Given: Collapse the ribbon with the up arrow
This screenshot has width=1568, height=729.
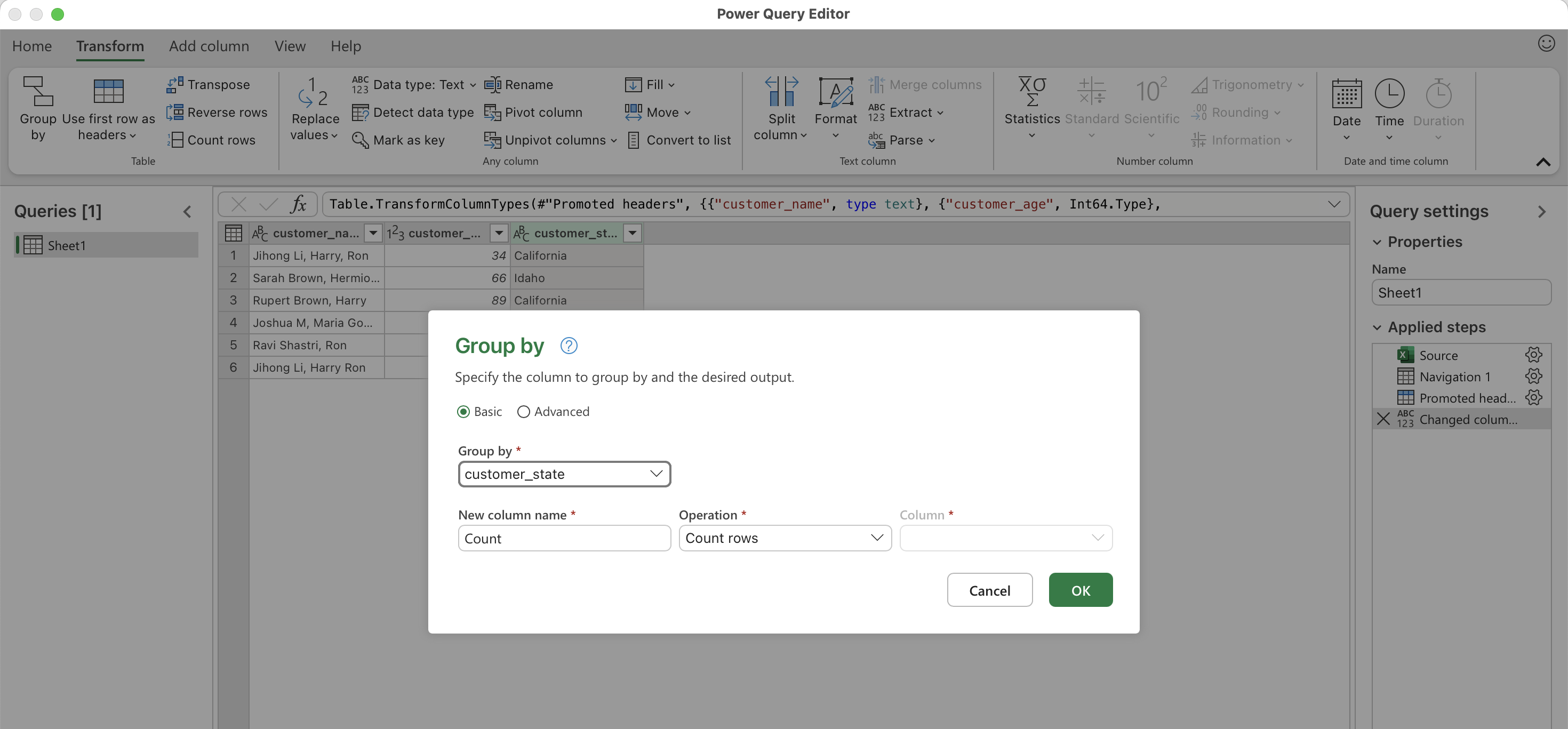Looking at the screenshot, I should coord(1542,162).
